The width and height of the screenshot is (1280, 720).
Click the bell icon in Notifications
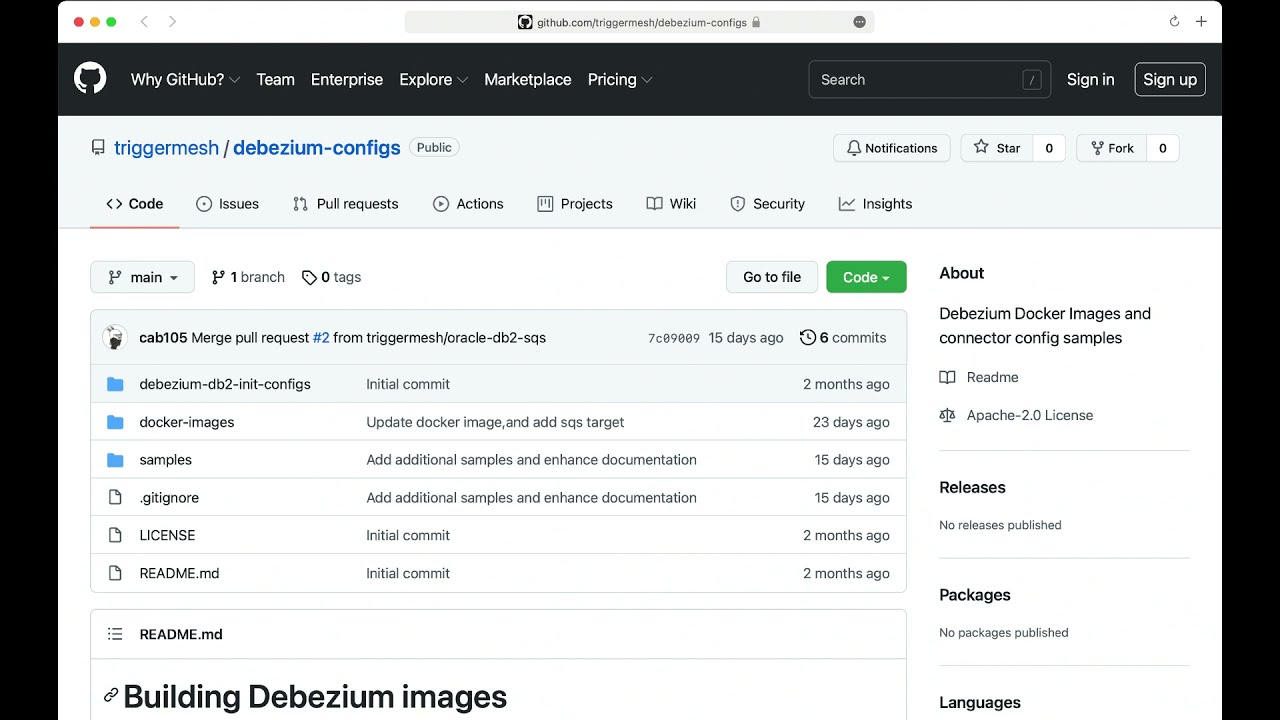click(853, 148)
